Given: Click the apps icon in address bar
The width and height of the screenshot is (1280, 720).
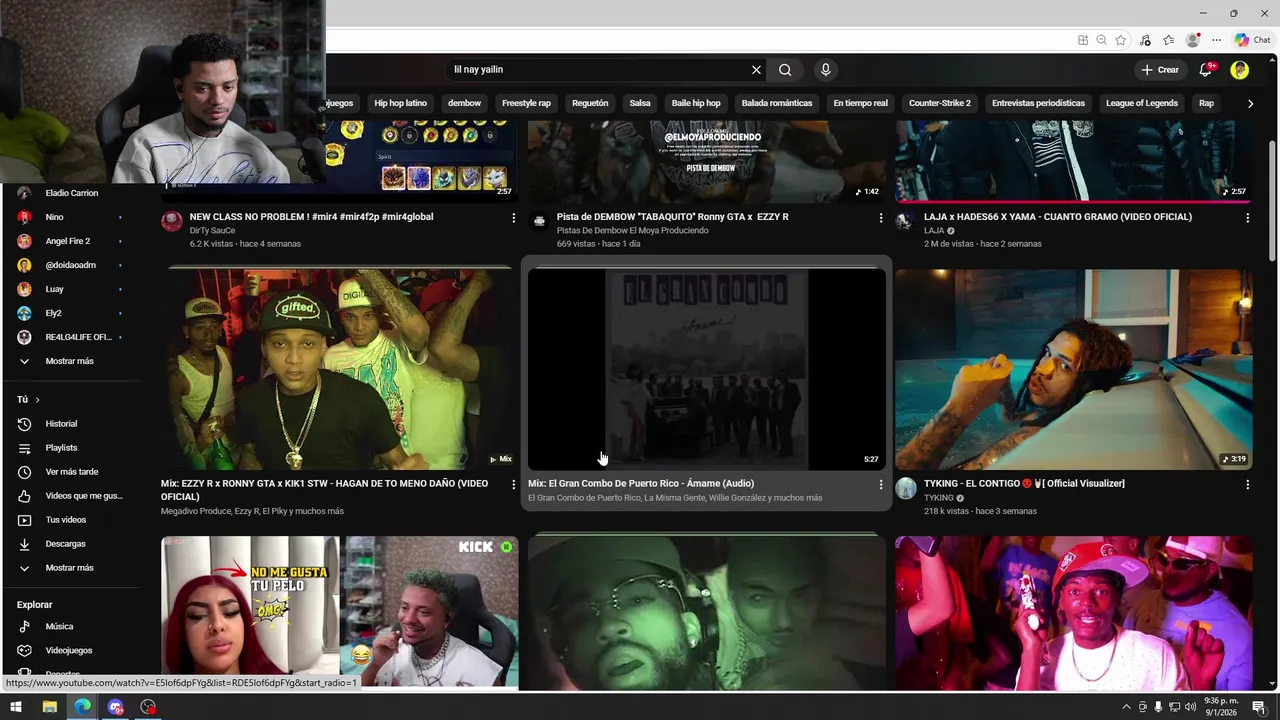Looking at the screenshot, I should coord(1083,40).
